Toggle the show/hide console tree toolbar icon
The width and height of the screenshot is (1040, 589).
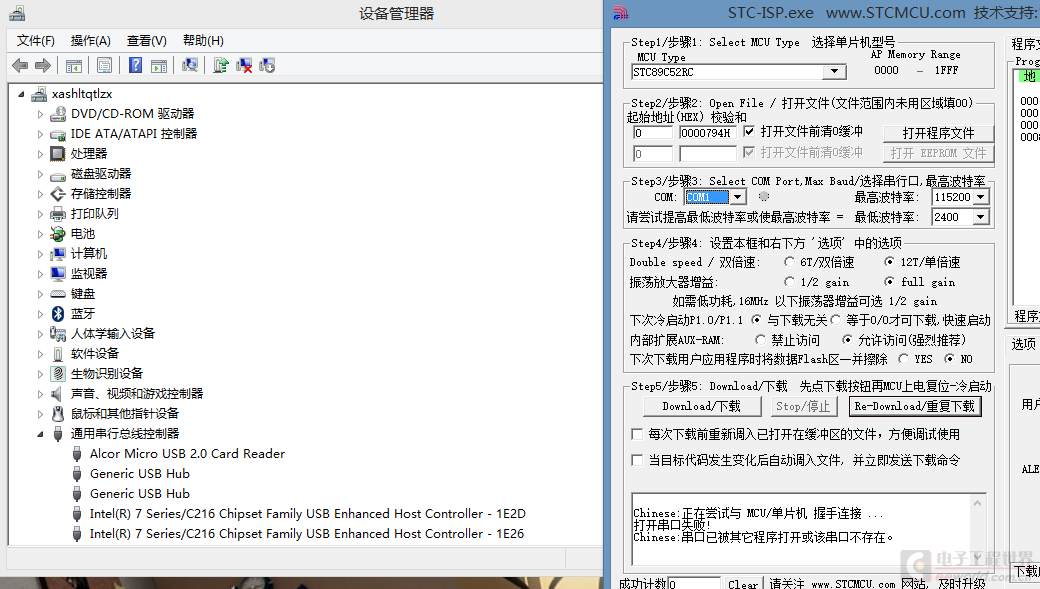(74, 66)
